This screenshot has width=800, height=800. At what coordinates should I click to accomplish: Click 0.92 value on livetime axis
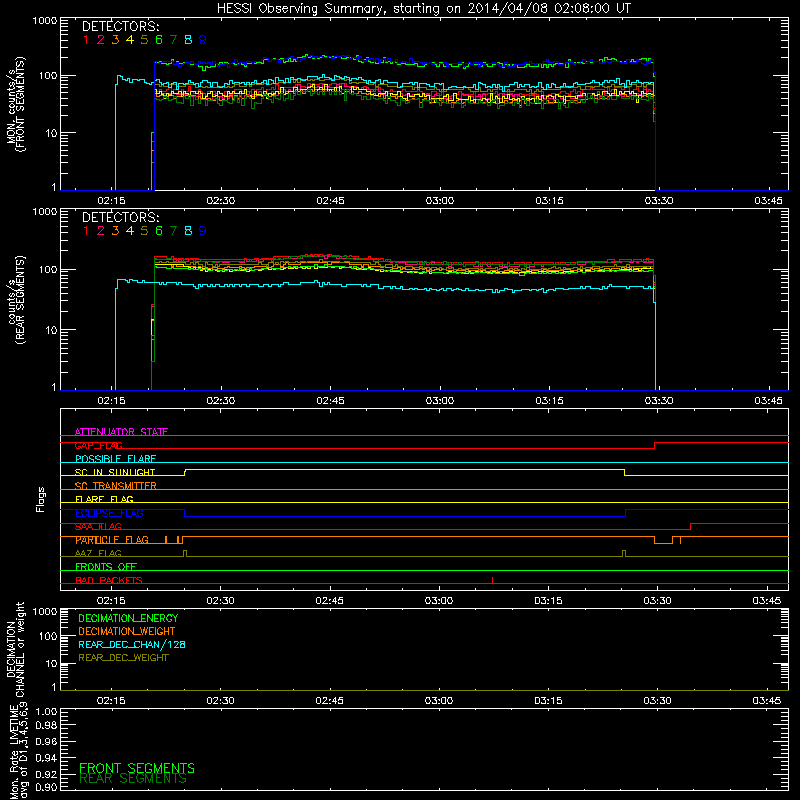pyautogui.click(x=46, y=774)
